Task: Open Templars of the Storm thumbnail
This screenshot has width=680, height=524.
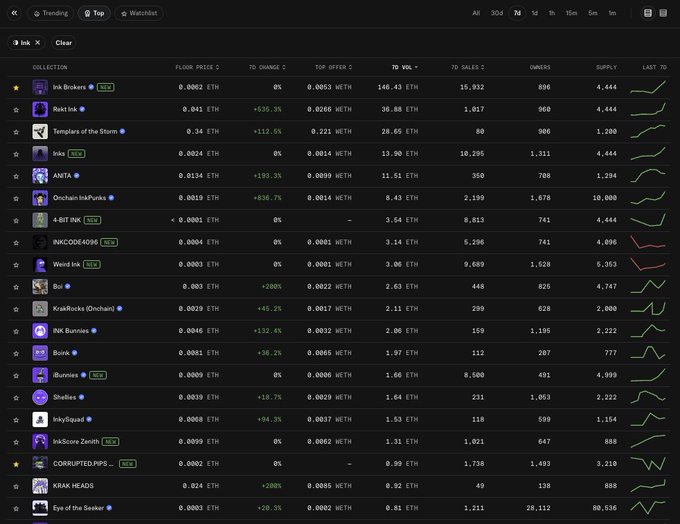Action: tap(40, 131)
